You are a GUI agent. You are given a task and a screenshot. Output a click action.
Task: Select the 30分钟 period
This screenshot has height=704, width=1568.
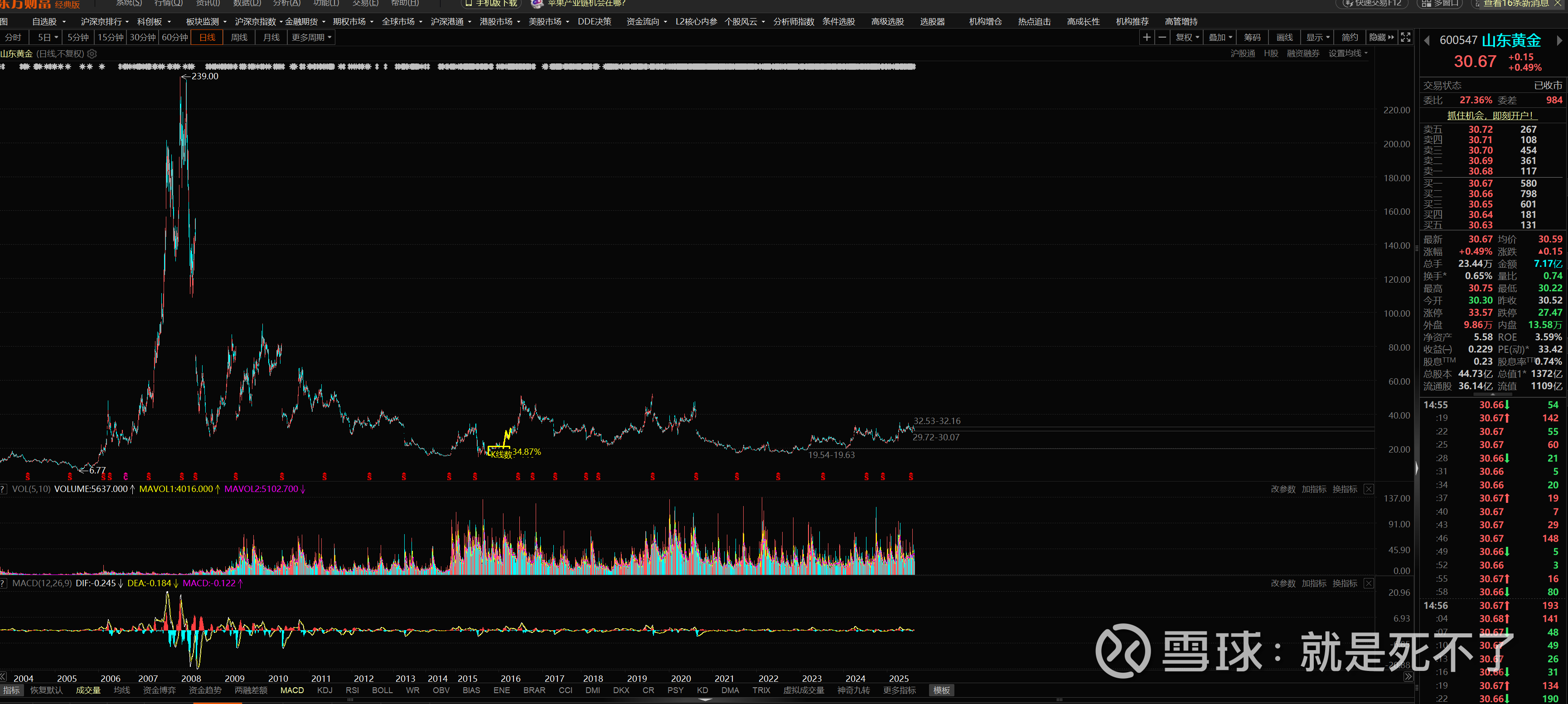tap(143, 38)
